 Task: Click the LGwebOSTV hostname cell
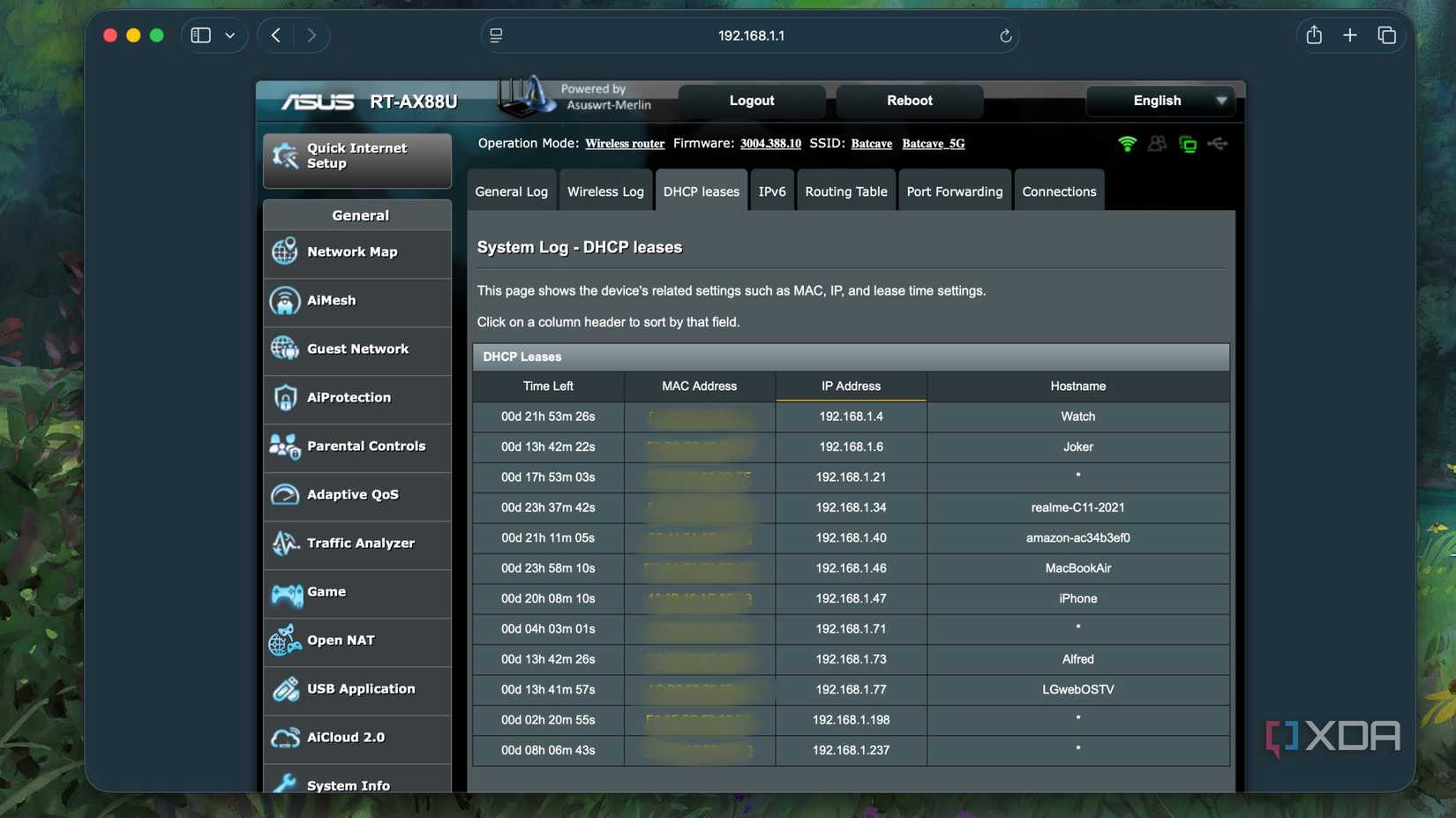point(1078,689)
